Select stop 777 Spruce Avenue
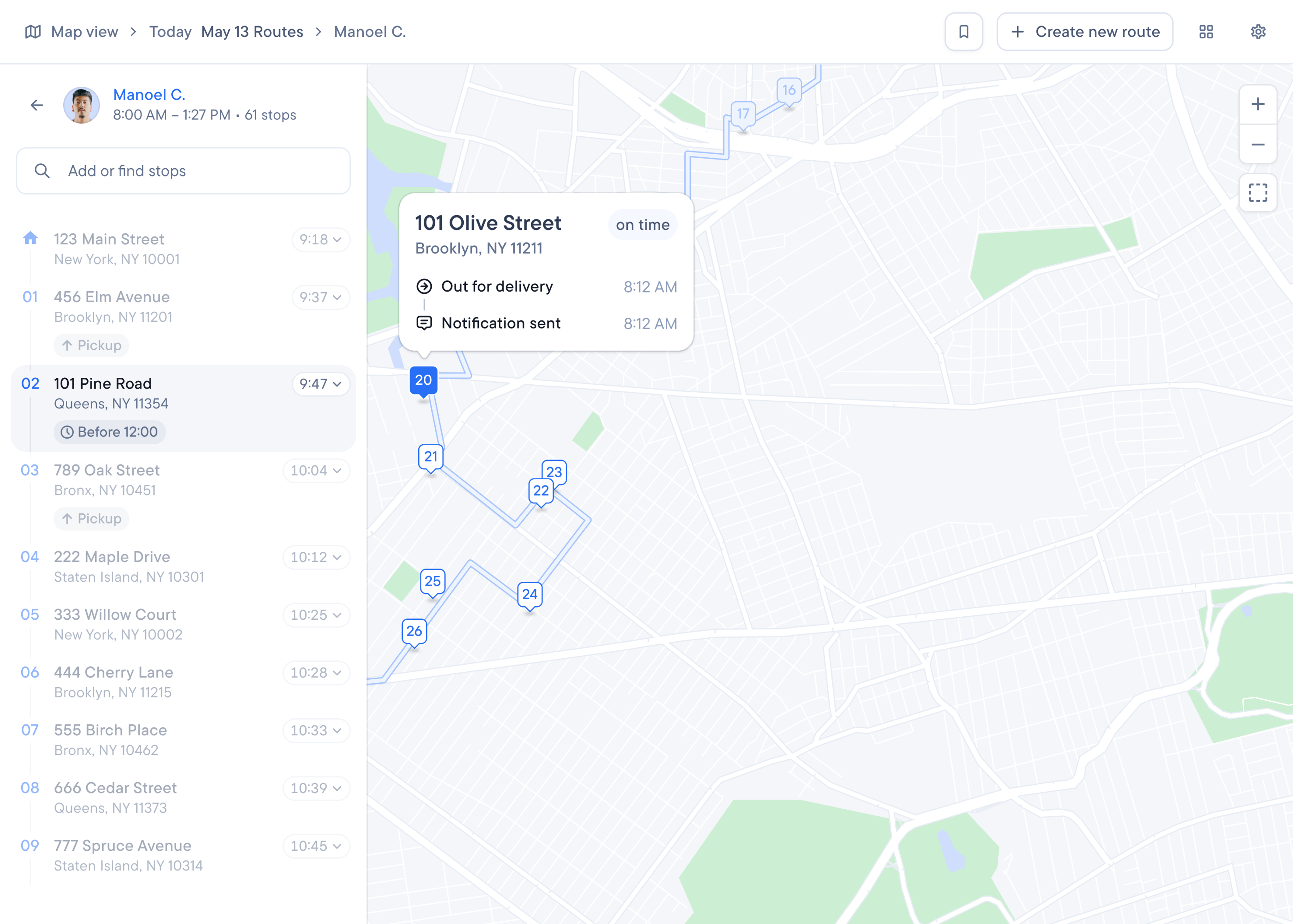Image resolution: width=1293 pixels, height=924 pixels. tap(183, 856)
